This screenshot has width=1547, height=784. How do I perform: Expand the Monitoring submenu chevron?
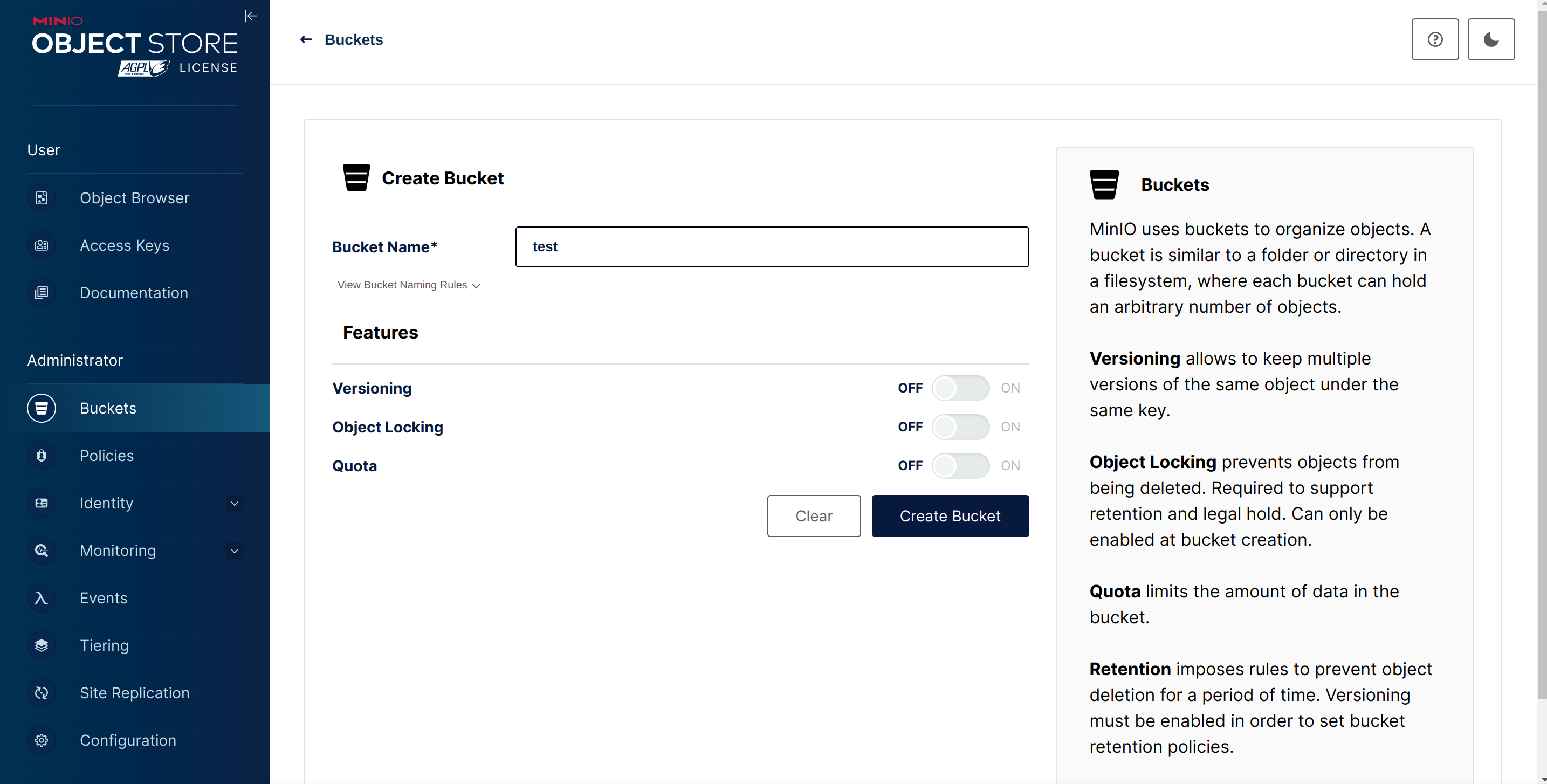click(235, 551)
